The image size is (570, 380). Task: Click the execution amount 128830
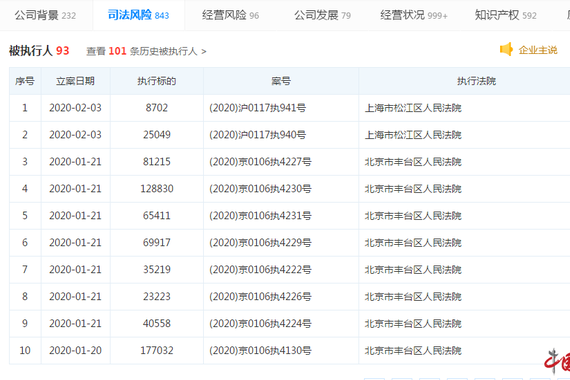[157, 189]
